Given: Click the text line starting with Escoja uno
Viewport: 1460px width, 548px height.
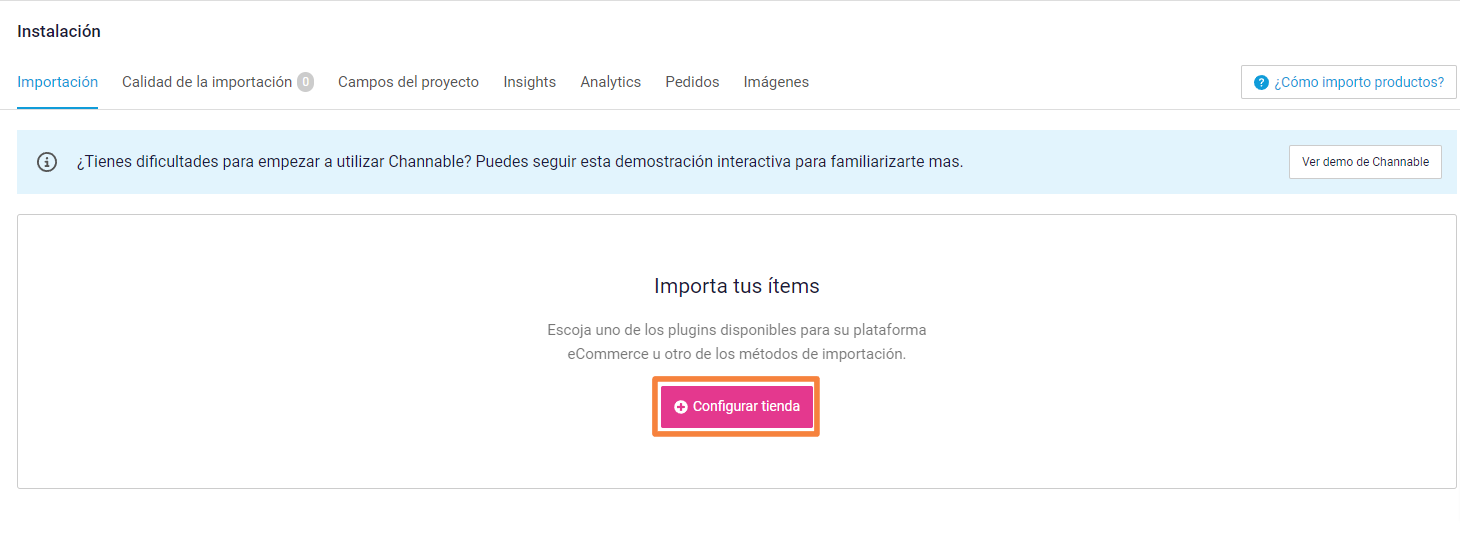Looking at the screenshot, I should click(x=736, y=329).
